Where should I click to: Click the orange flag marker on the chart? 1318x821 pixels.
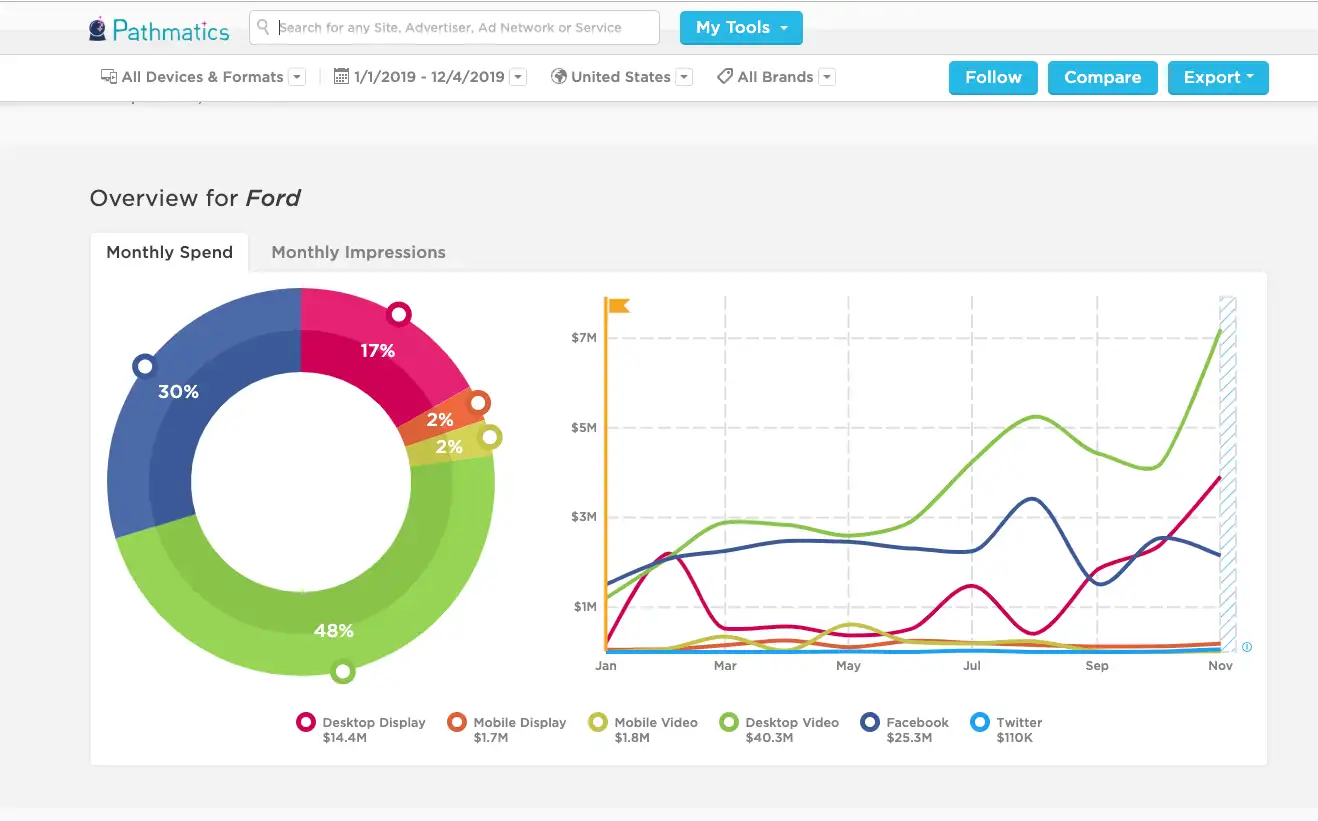pos(619,305)
